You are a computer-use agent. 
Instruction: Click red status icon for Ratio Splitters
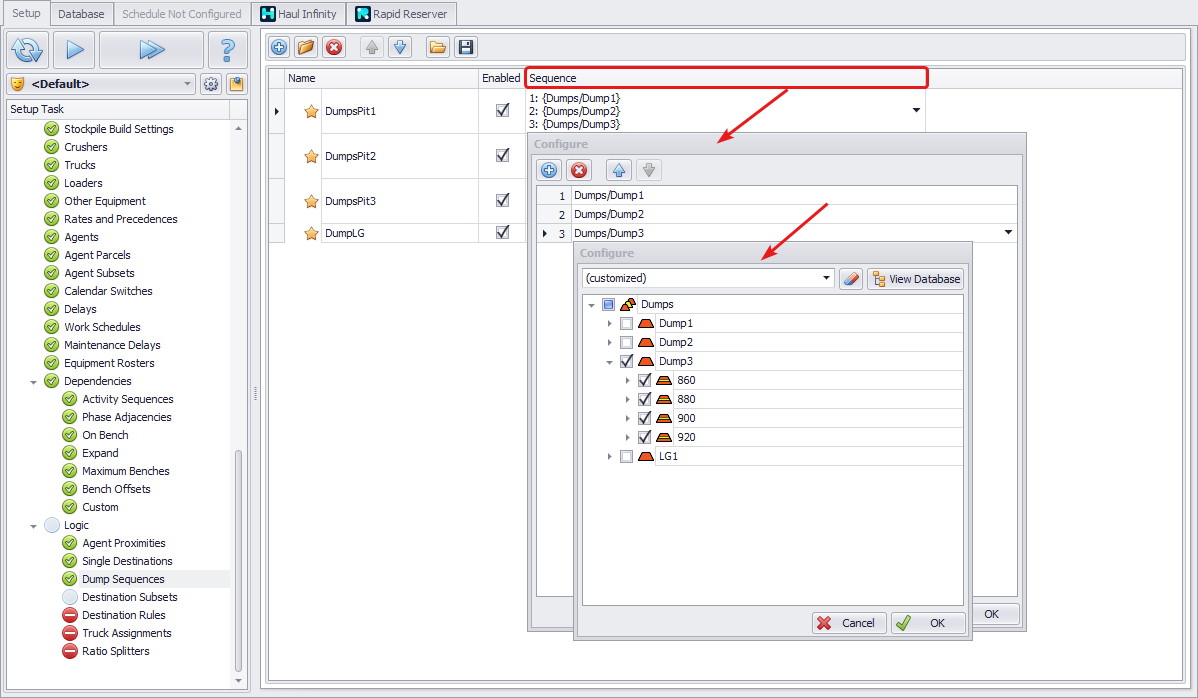click(x=70, y=651)
